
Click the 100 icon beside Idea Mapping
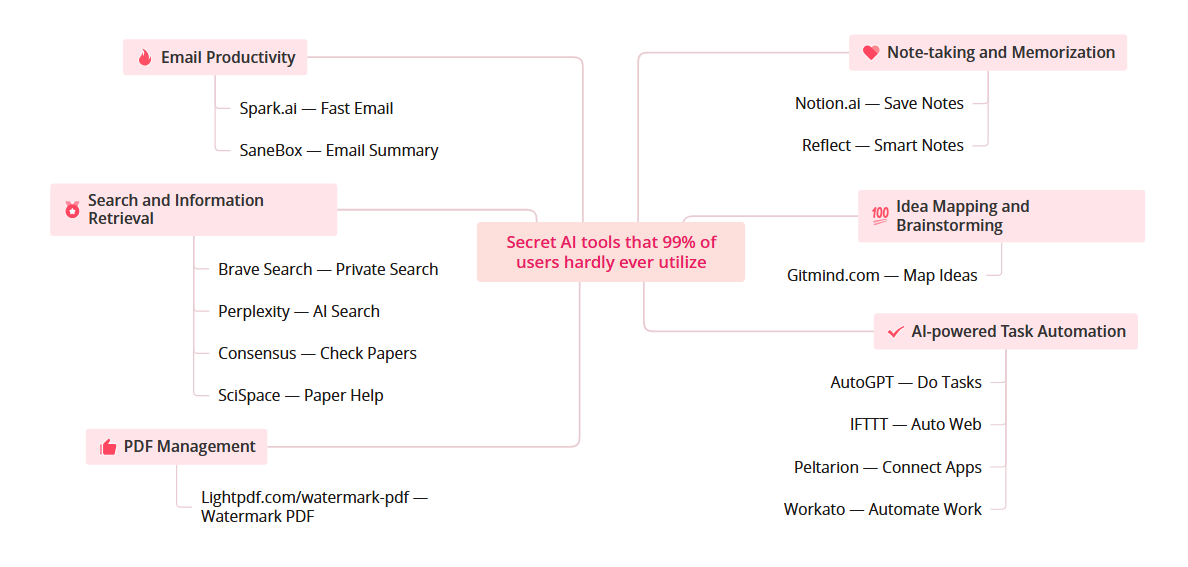tap(880, 215)
